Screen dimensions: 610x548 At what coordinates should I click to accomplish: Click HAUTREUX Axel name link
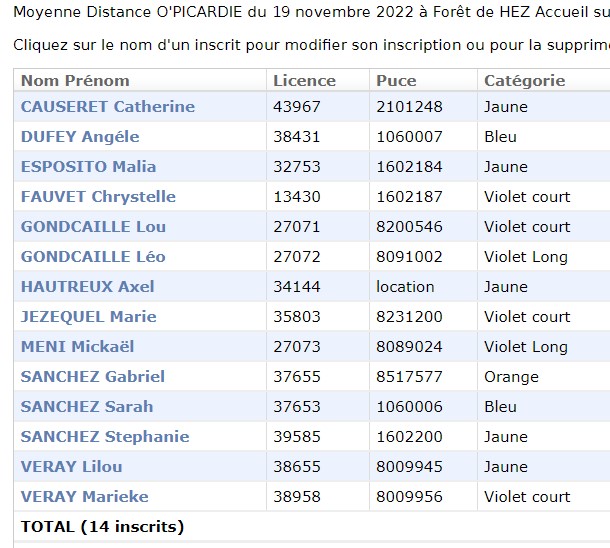pyautogui.click(x=87, y=287)
